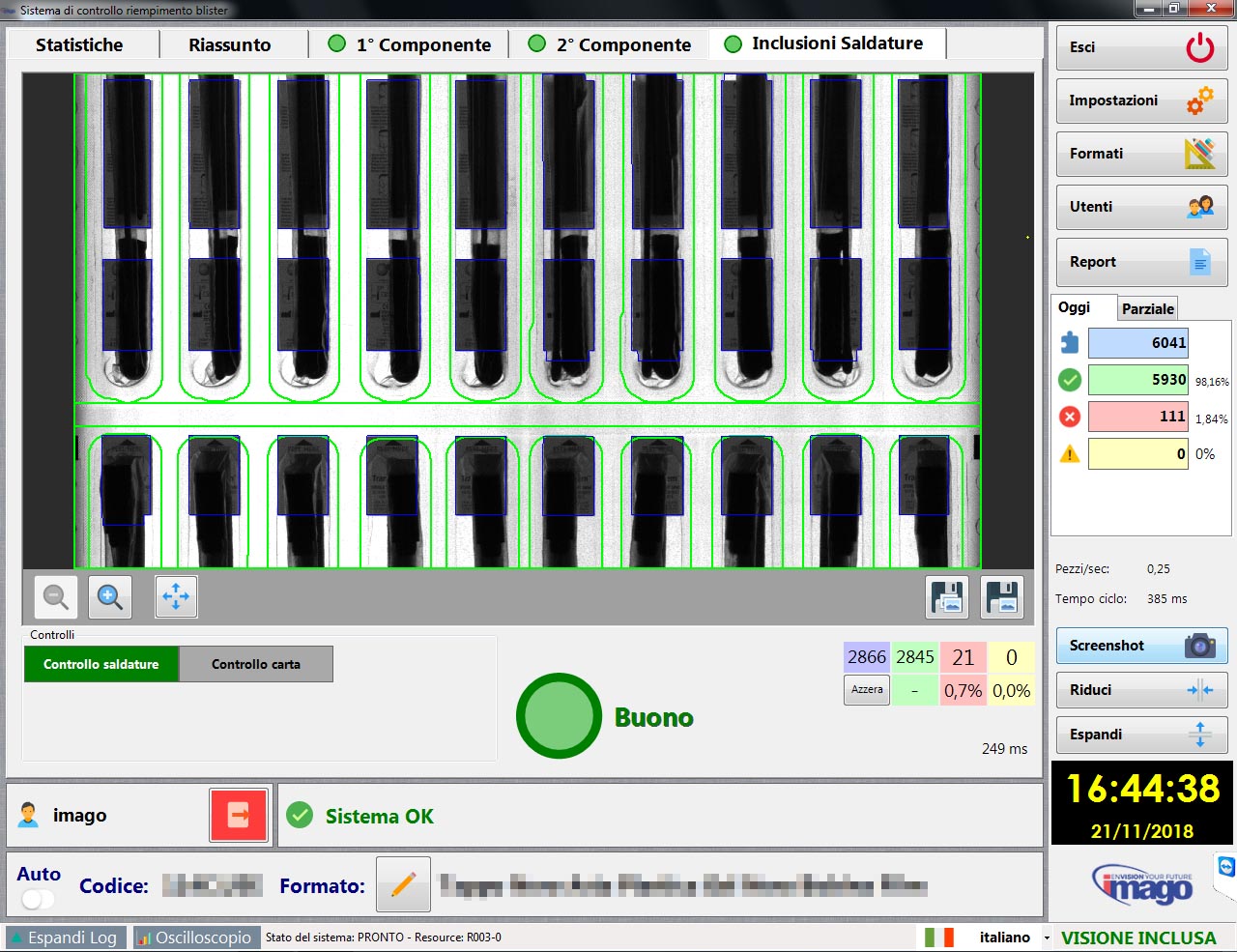
Task: Click the zoom in magnifier icon
Action: 110,597
